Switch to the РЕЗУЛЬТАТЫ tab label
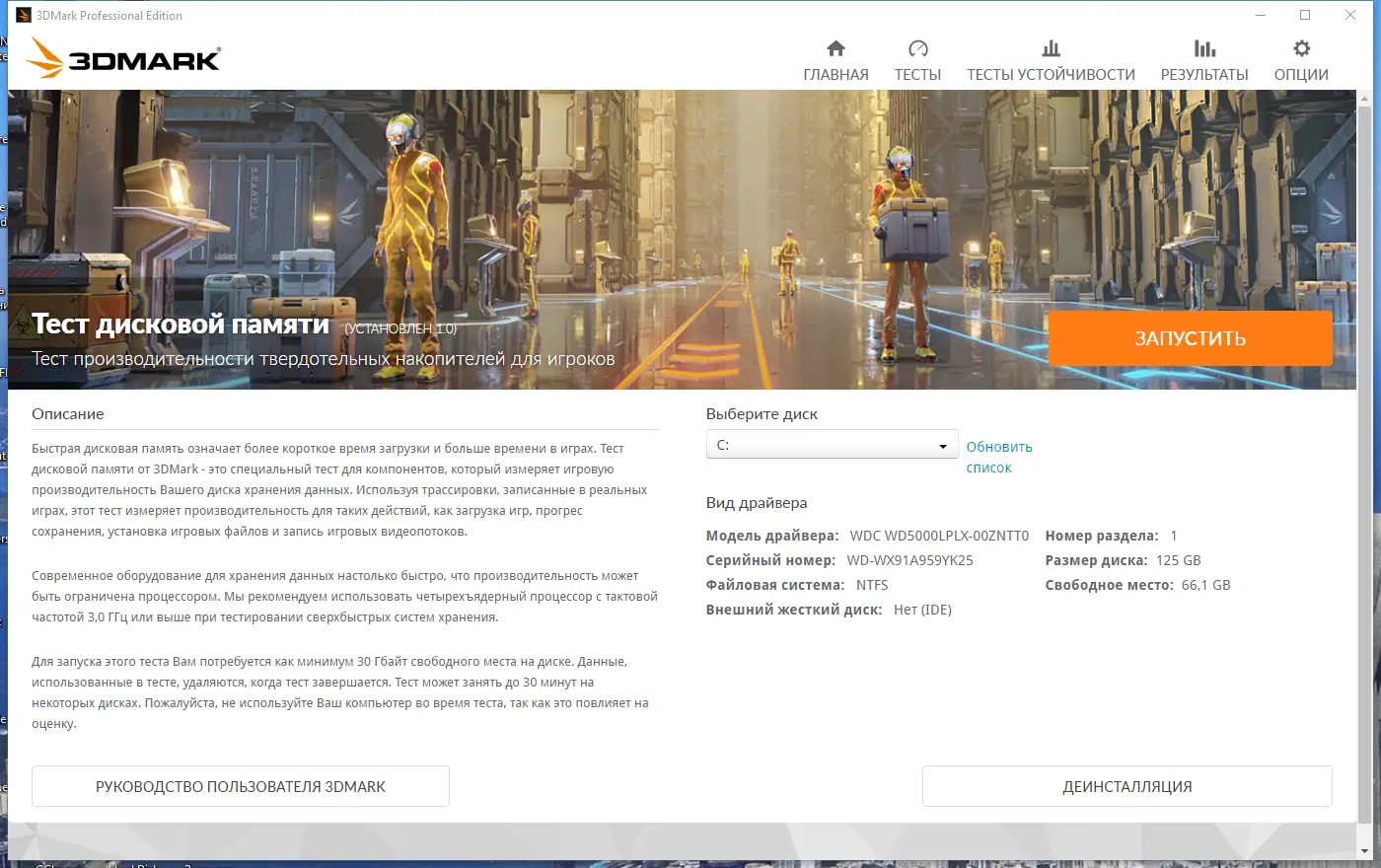Image resolution: width=1381 pixels, height=868 pixels. 1204,75
